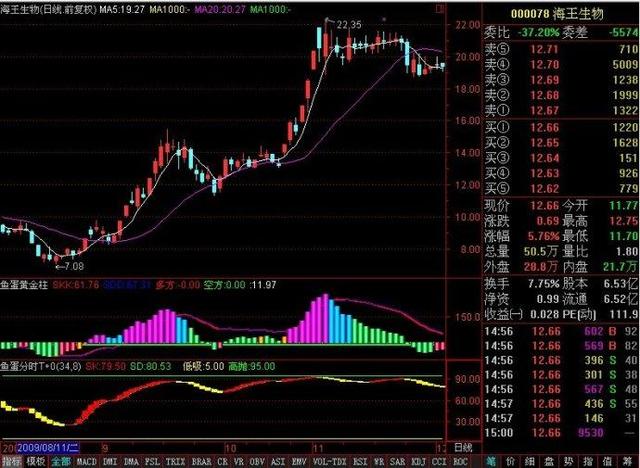
Task: Click the 卖① ask row at 12.67
Action: (x=561, y=110)
